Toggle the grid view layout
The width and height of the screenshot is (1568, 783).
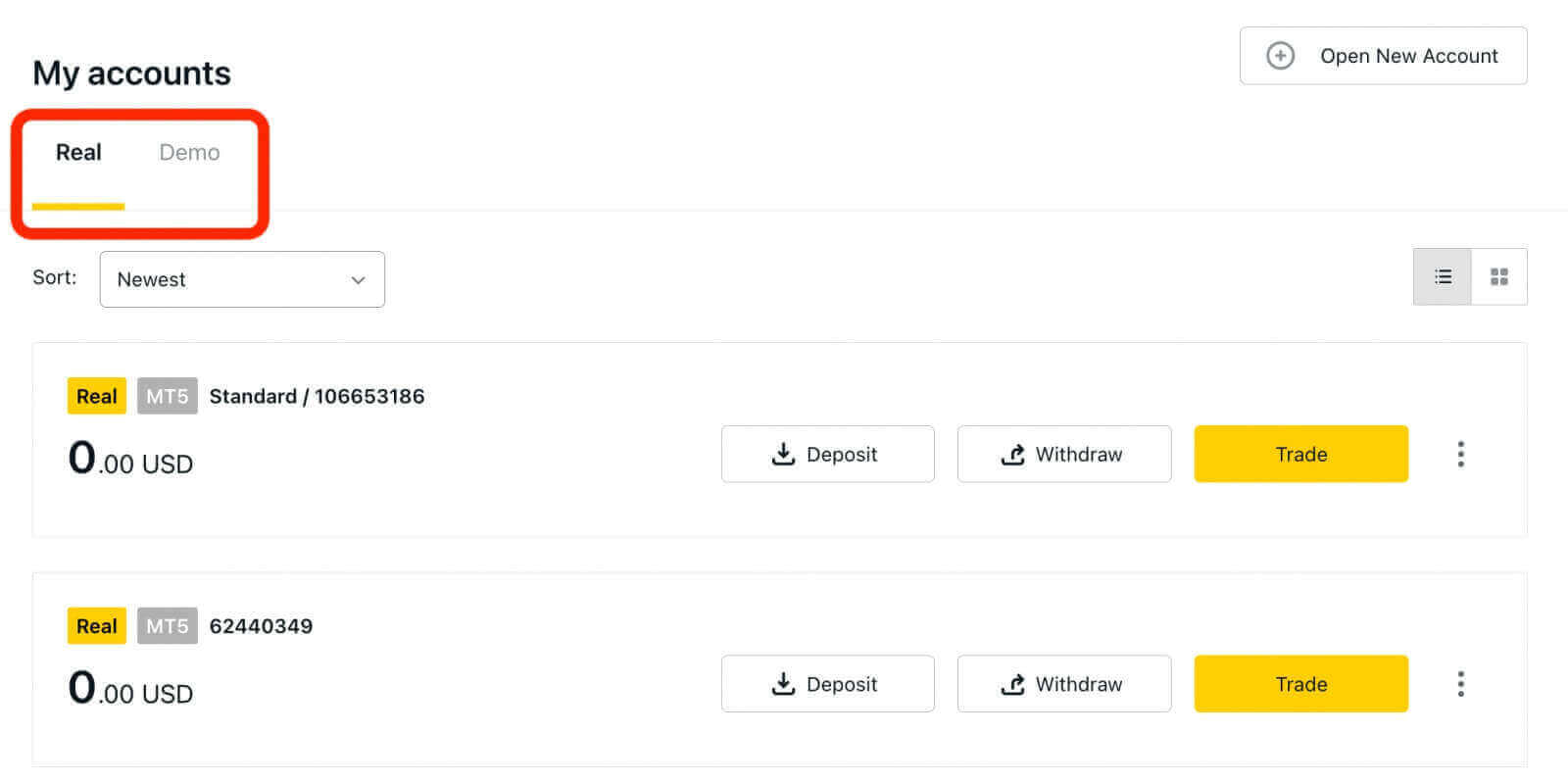coord(1497,276)
